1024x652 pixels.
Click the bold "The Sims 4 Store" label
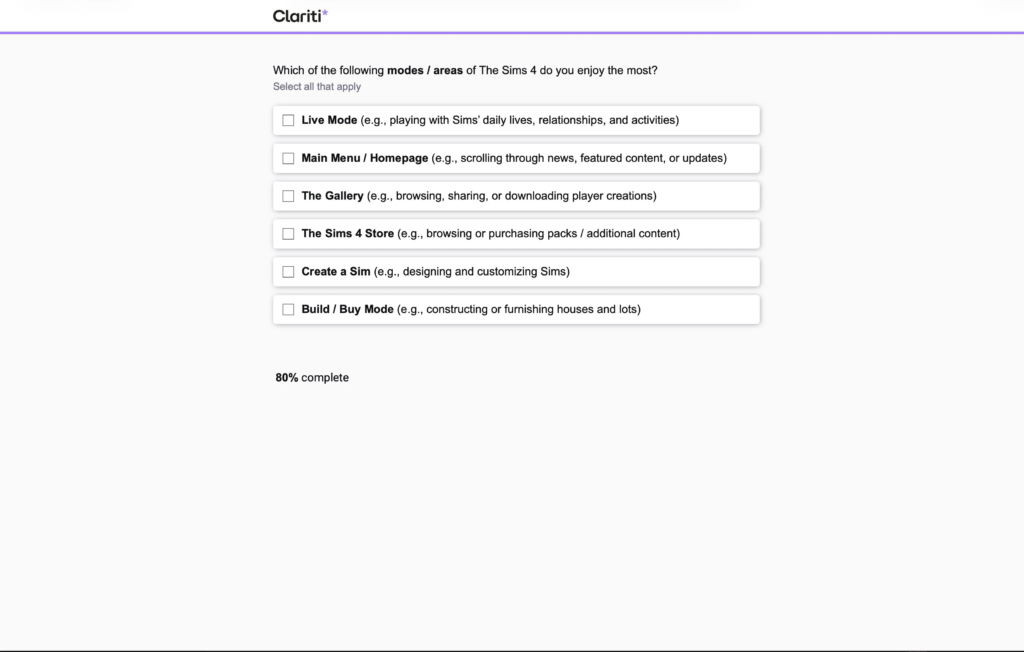347,234
